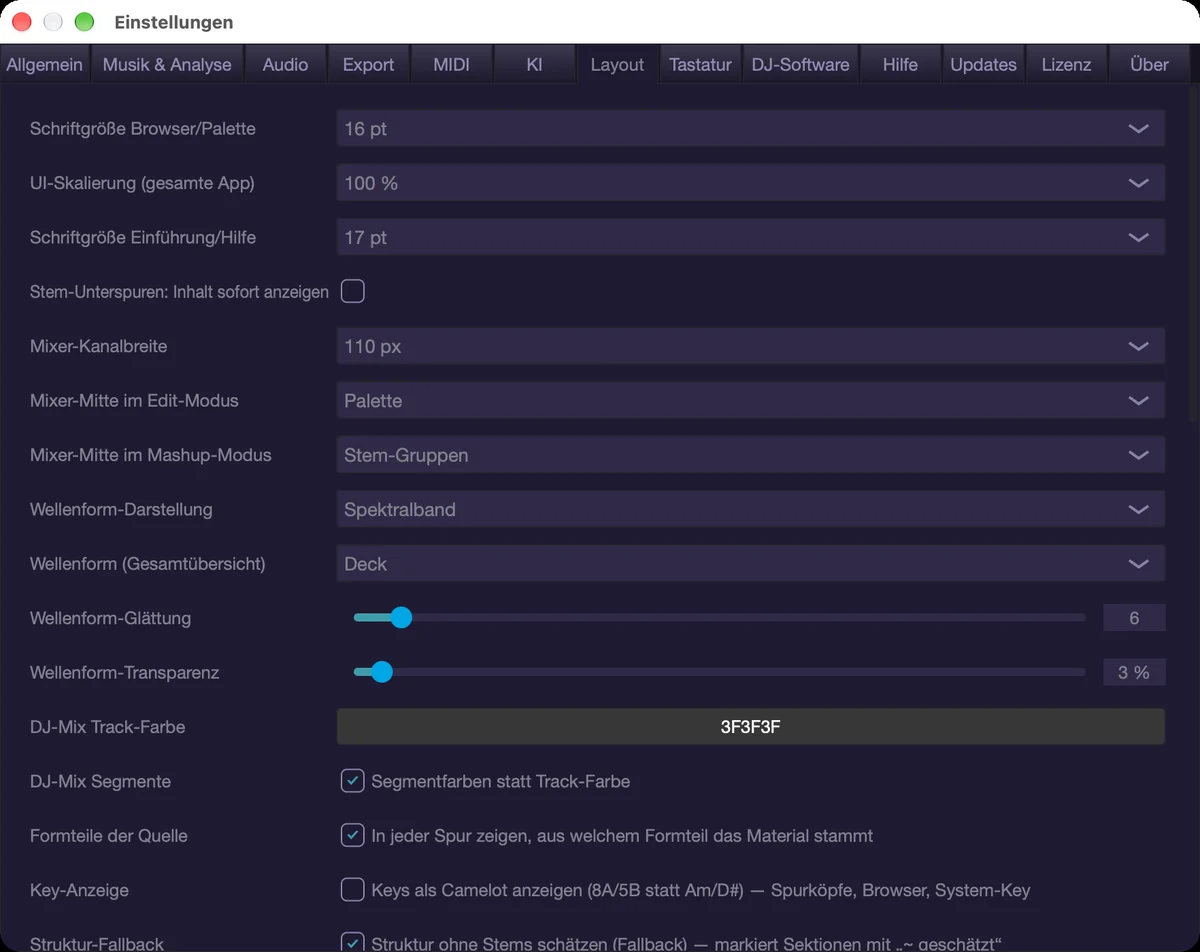Switch to the Export tab
The width and height of the screenshot is (1200, 952).
(368, 64)
